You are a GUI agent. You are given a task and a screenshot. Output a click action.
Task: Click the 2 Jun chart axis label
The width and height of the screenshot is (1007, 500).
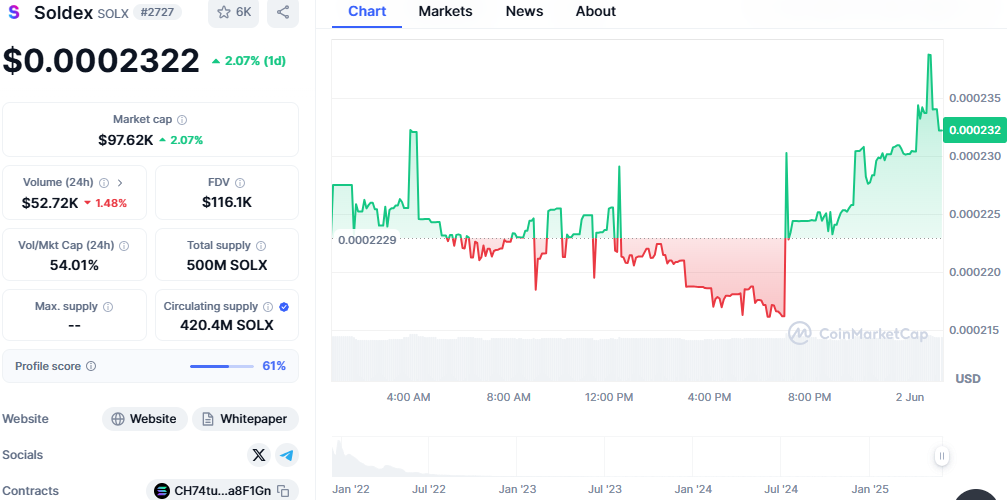(x=909, y=397)
